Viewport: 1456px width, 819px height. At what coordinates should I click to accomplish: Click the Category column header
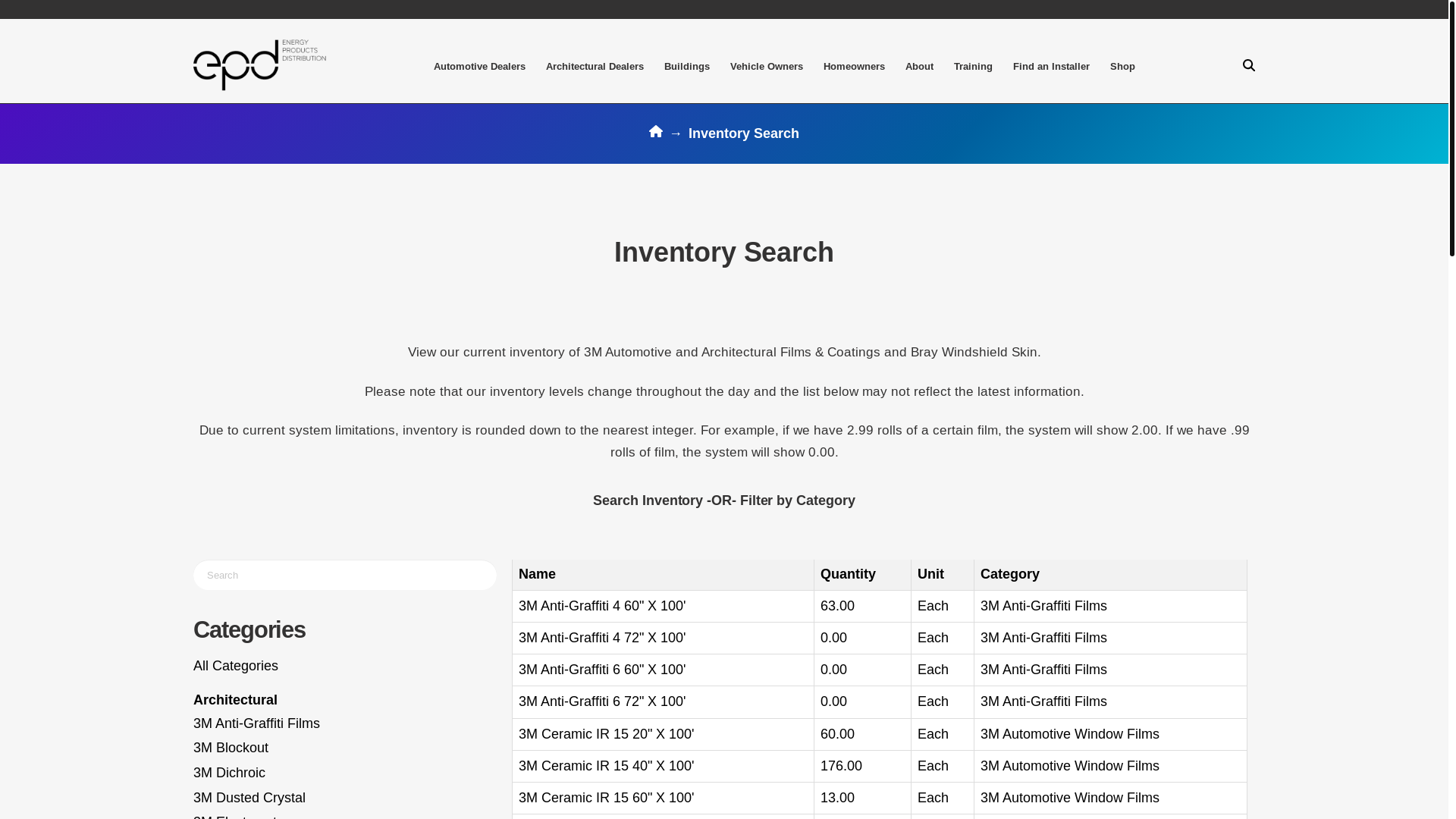tap(1110, 574)
